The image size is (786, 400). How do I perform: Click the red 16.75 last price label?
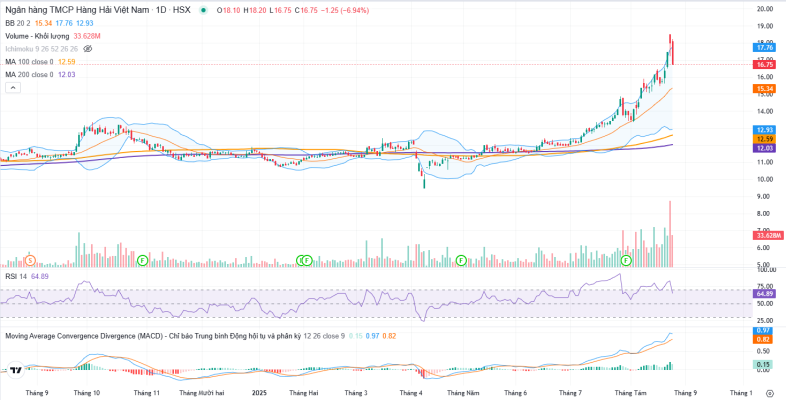point(765,65)
